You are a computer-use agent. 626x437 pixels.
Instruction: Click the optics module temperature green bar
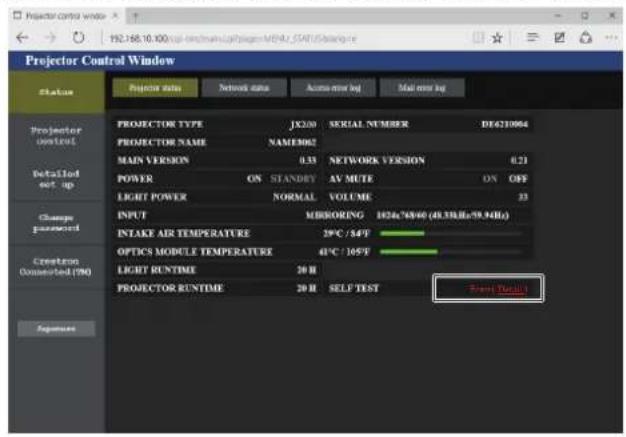click(x=409, y=252)
